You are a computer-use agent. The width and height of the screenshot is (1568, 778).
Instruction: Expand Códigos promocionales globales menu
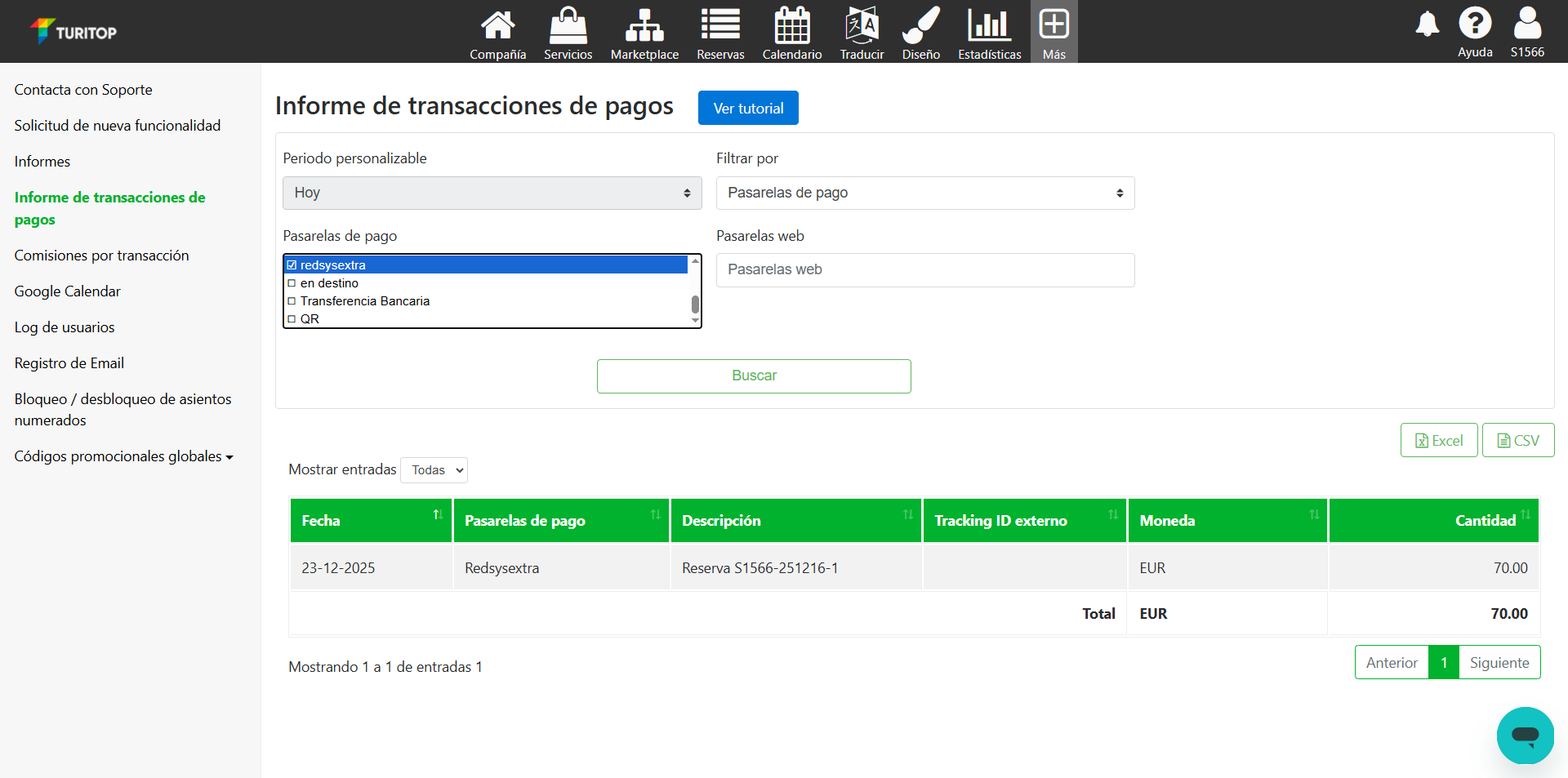click(x=123, y=456)
